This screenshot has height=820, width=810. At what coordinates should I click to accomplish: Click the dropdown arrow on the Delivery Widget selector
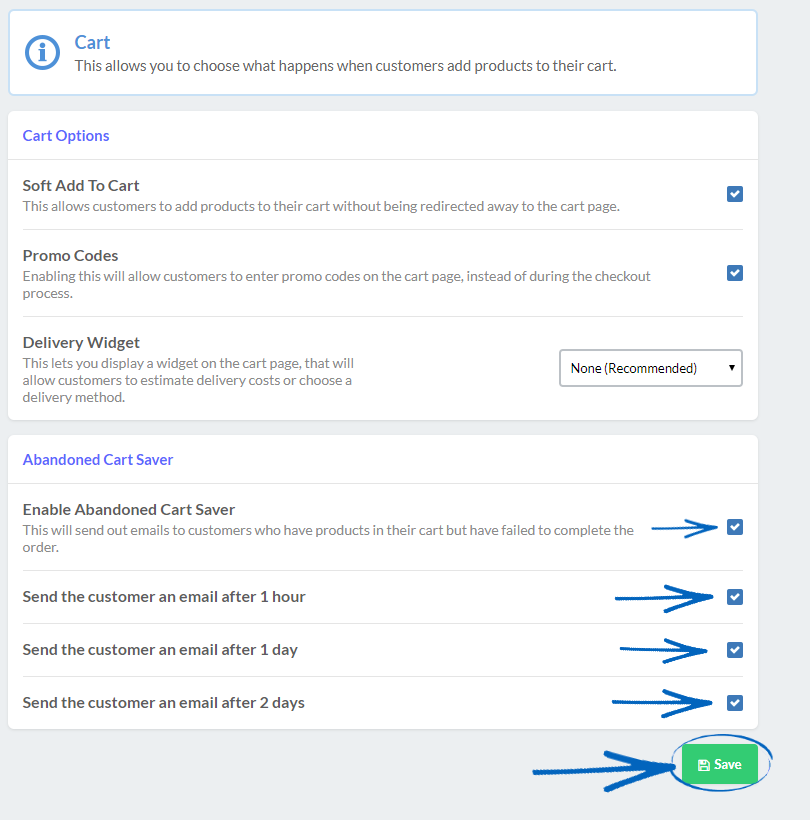pyautogui.click(x=729, y=368)
